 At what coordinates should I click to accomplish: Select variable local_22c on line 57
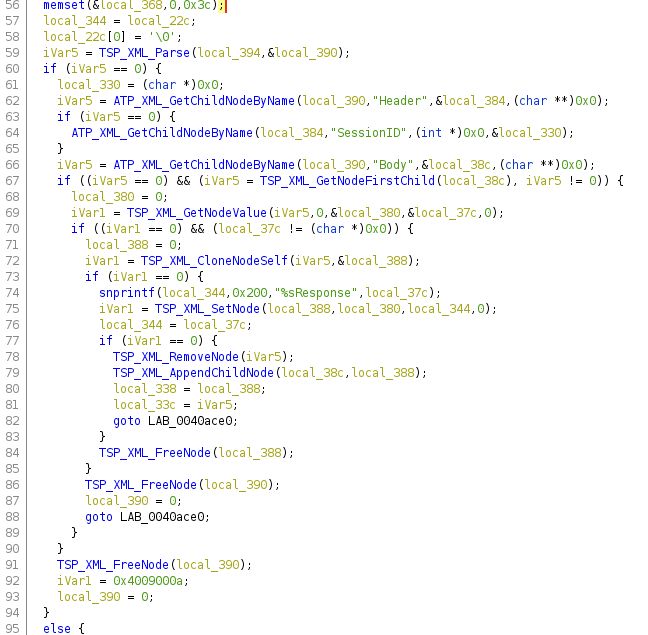(x=162, y=21)
